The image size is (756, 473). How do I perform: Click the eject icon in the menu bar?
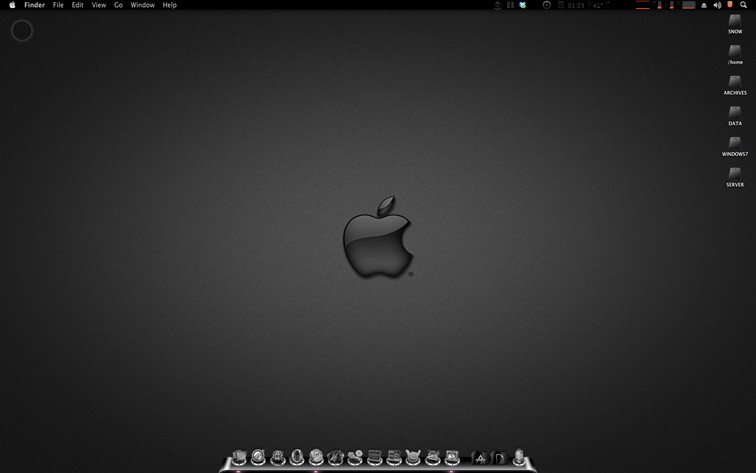click(703, 5)
